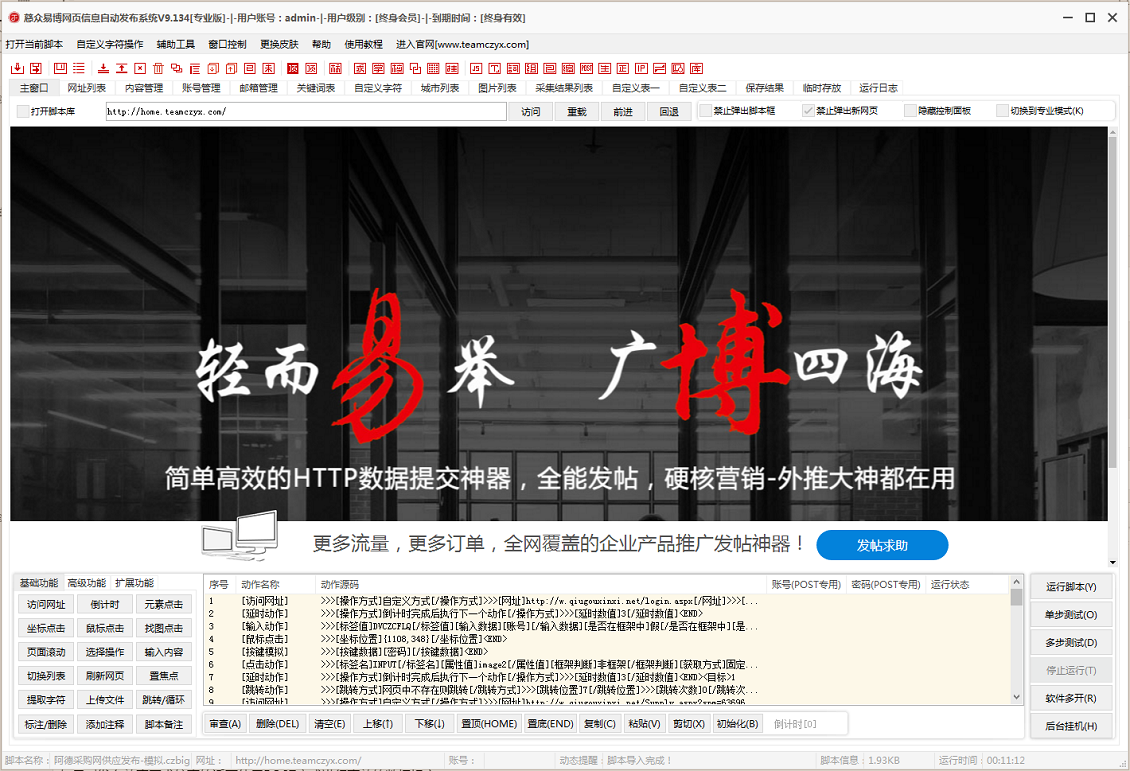Click the document-with-down-arrow toolbar icon
Image resolution: width=1130 pixels, height=771 pixels.
(x=213, y=68)
